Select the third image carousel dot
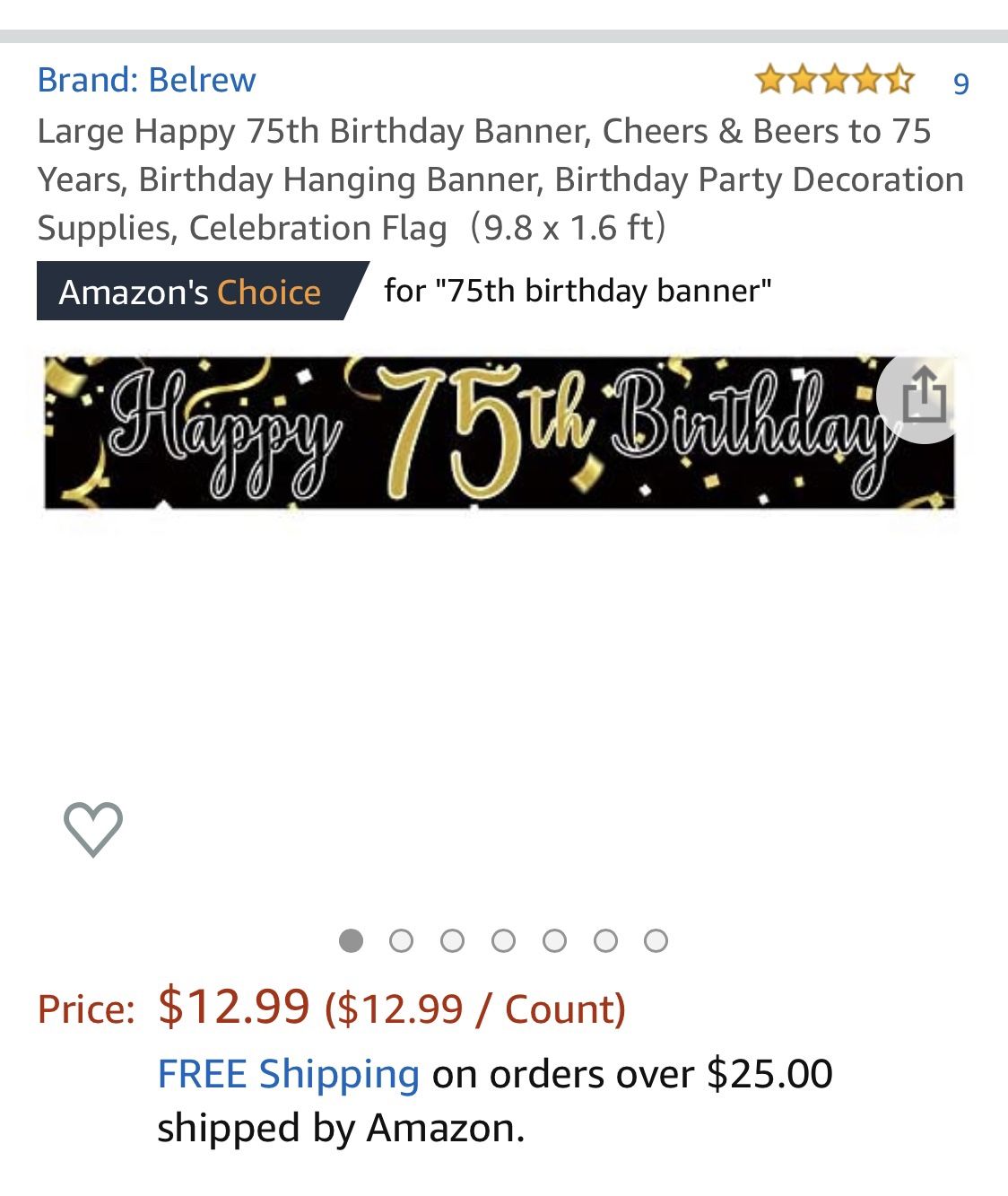The width and height of the screenshot is (1008, 1196). pyautogui.click(x=453, y=940)
